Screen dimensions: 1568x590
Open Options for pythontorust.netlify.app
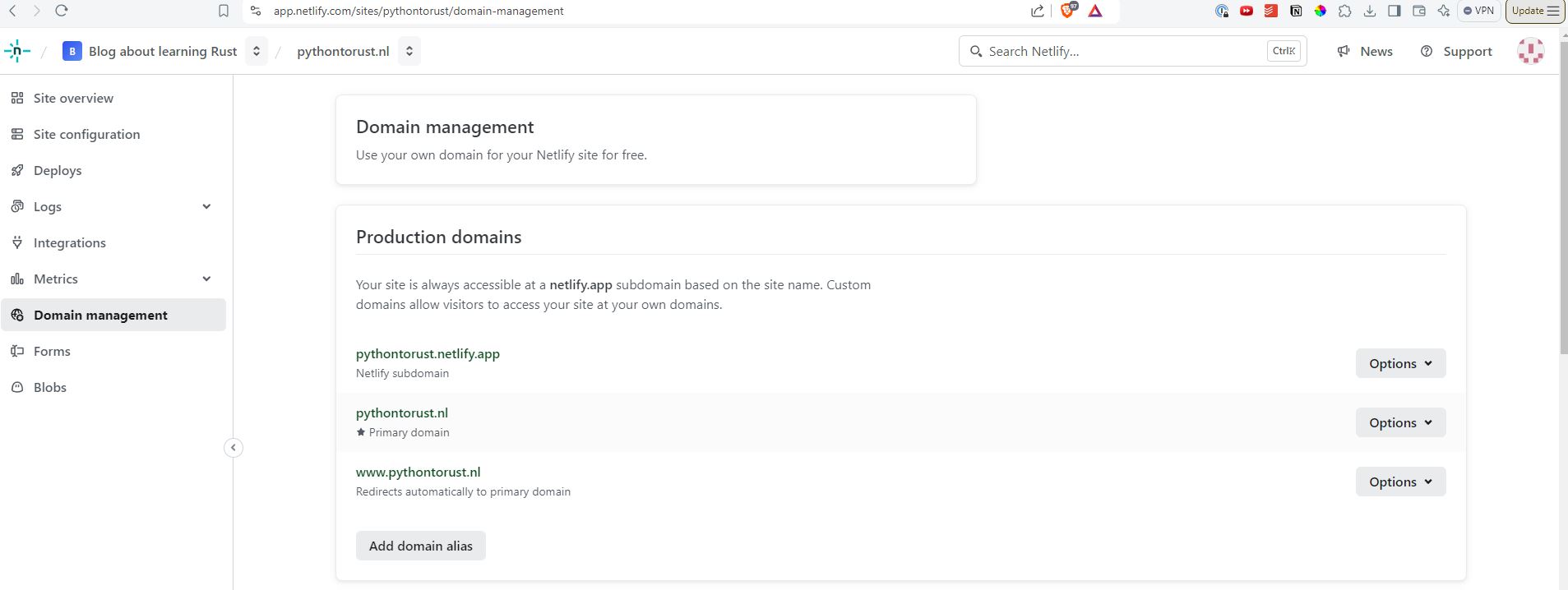(1400, 363)
